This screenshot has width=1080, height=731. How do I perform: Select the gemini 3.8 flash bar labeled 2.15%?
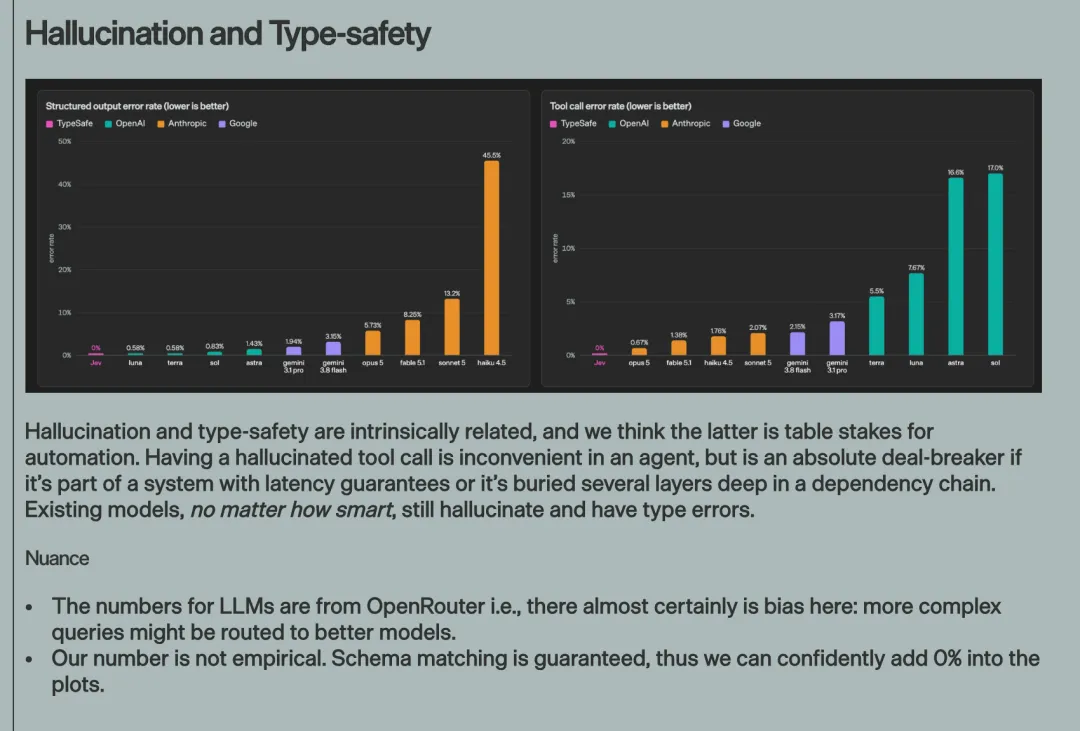pyautogui.click(x=798, y=344)
